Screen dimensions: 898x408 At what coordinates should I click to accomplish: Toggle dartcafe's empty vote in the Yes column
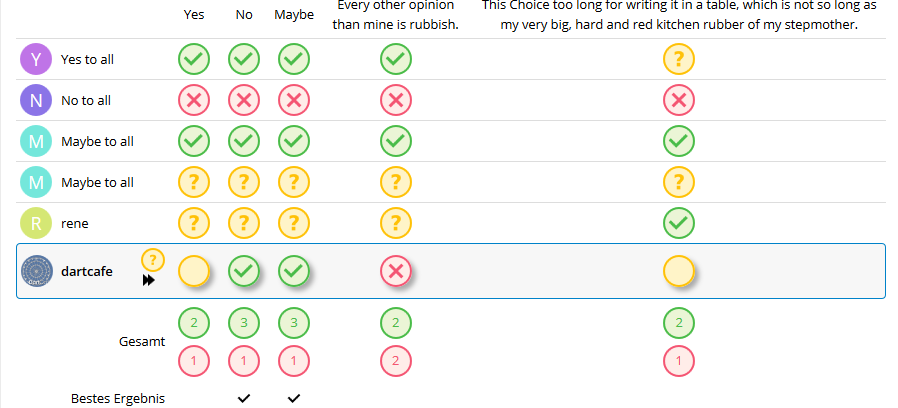(x=194, y=271)
